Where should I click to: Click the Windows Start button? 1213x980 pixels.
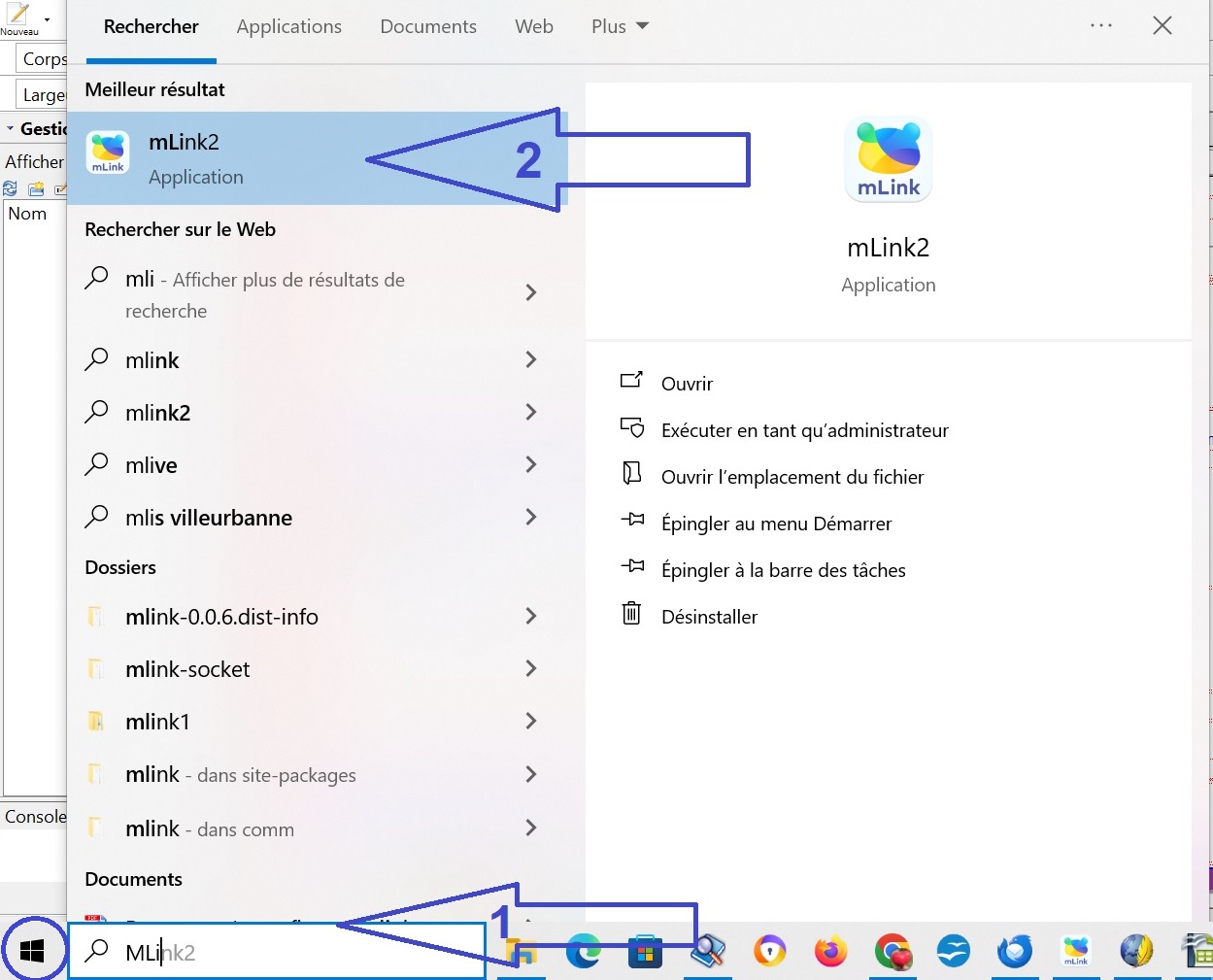click(x=32, y=951)
